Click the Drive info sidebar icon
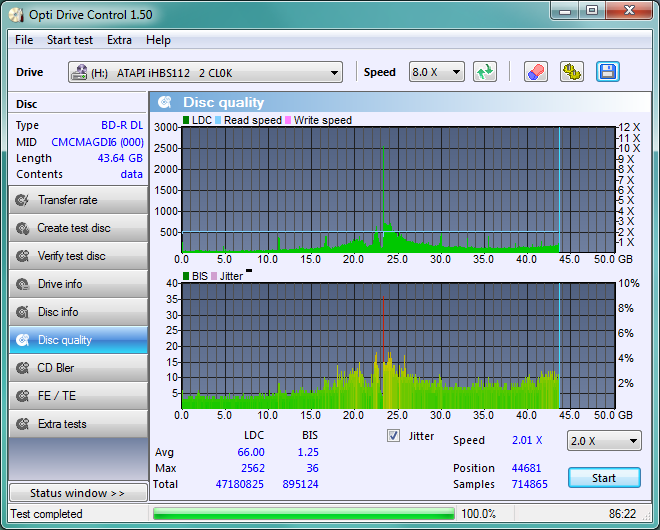Screen dimensions: 660x530 (22, 284)
